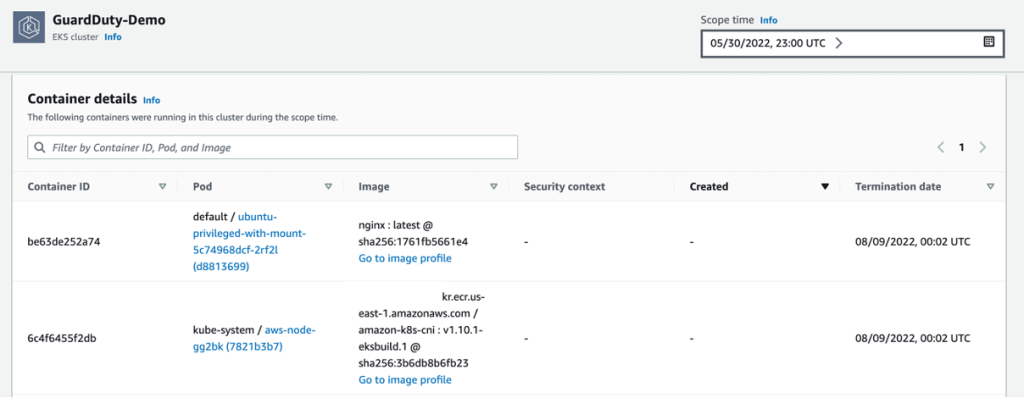Open ubuntu-privileged-with-mount pod link
The width and height of the screenshot is (1024, 398).
pyautogui.click(x=249, y=242)
